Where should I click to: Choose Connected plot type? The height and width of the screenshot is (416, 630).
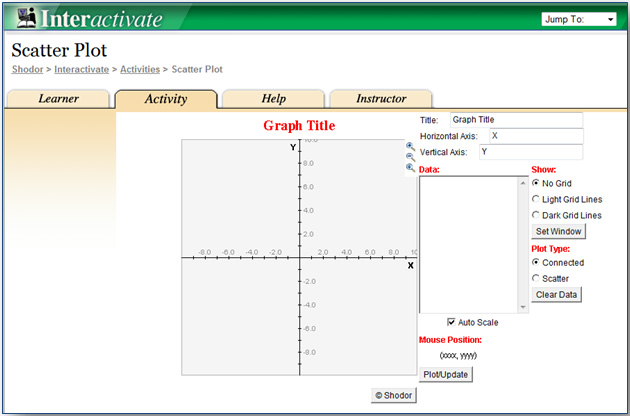(536, 262)
